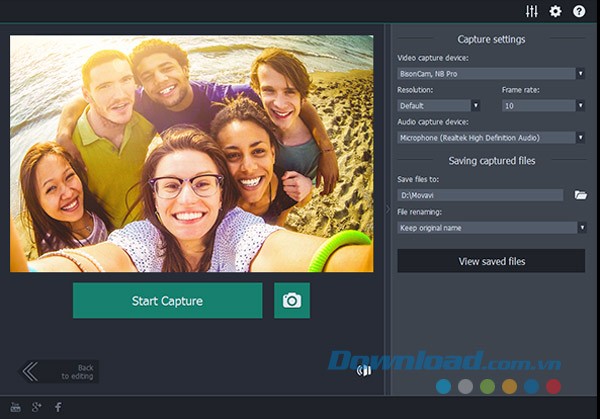
Task: Click the webcam preview image
Action: tap(191, 154)
